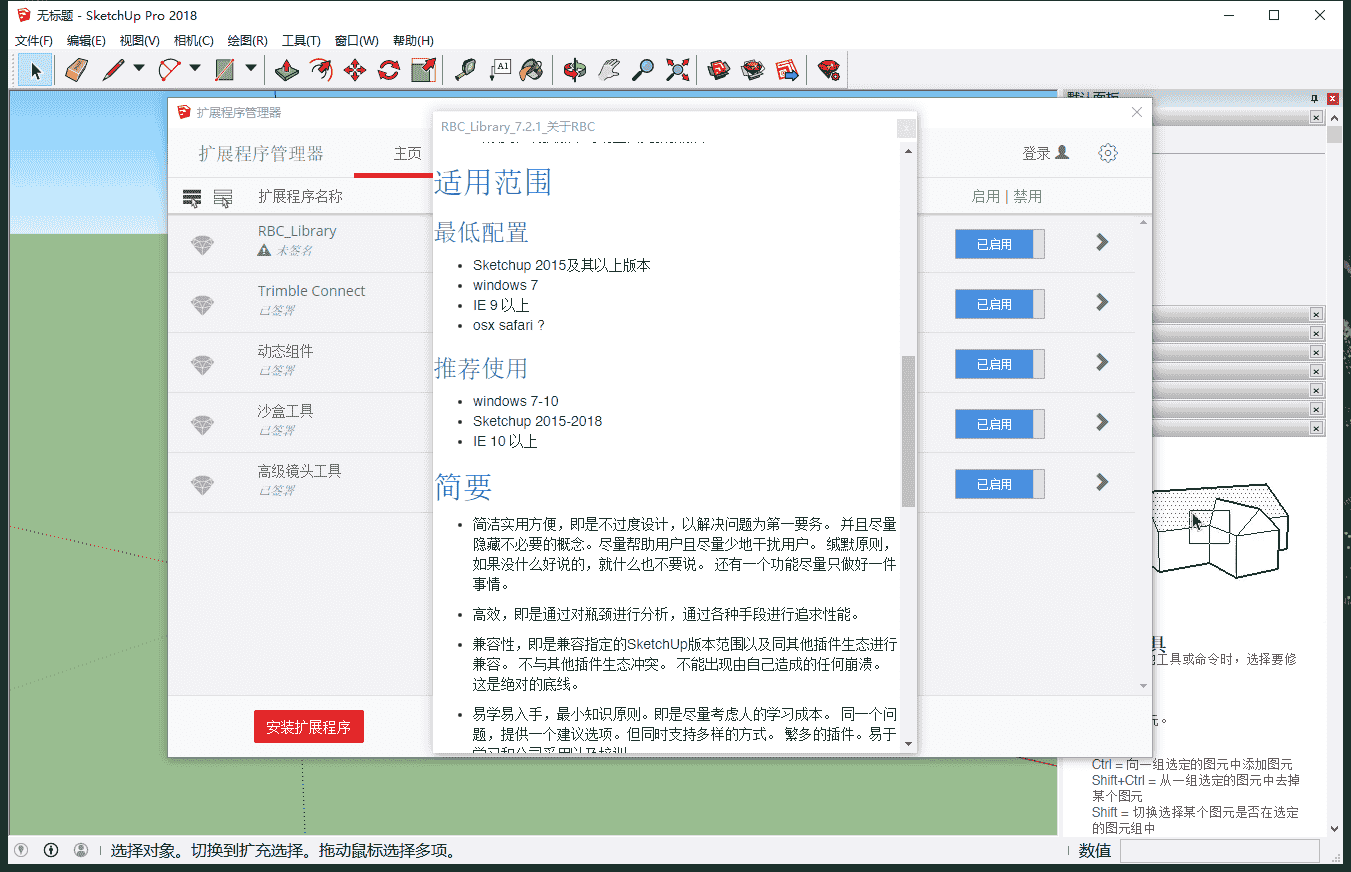Open the 帮助(H) menu
The height and width of the screenshot is (872, 1351).
coord(413,41)
